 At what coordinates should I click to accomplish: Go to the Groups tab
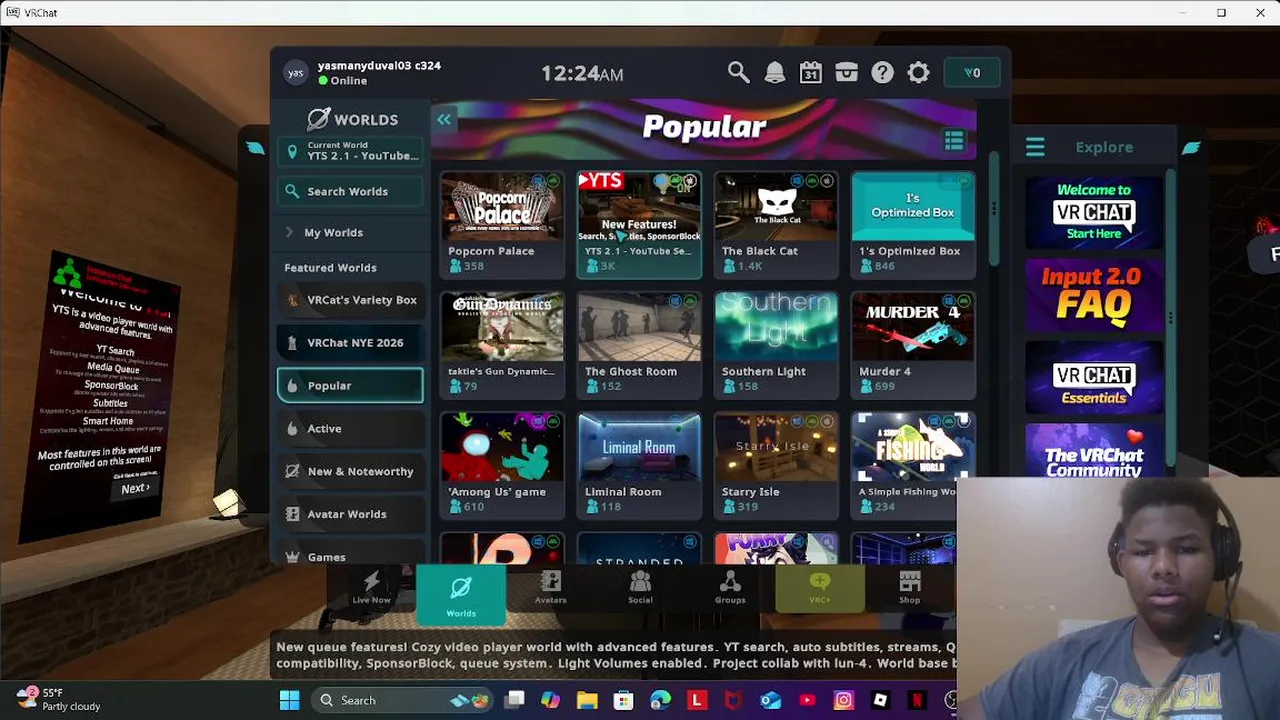tap(730, 588)
